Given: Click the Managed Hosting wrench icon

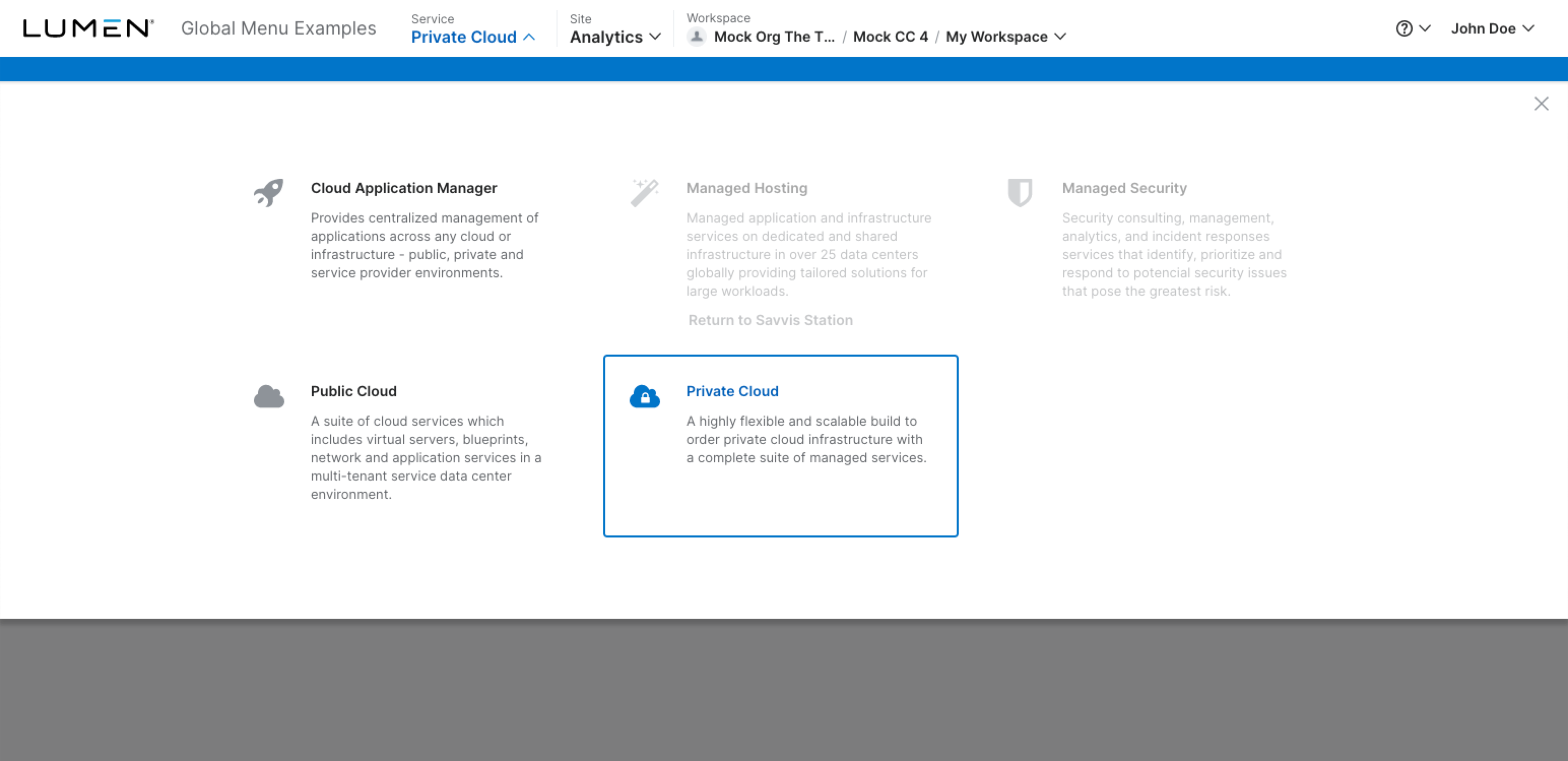Looking at the screenshot, I should 645,191.
